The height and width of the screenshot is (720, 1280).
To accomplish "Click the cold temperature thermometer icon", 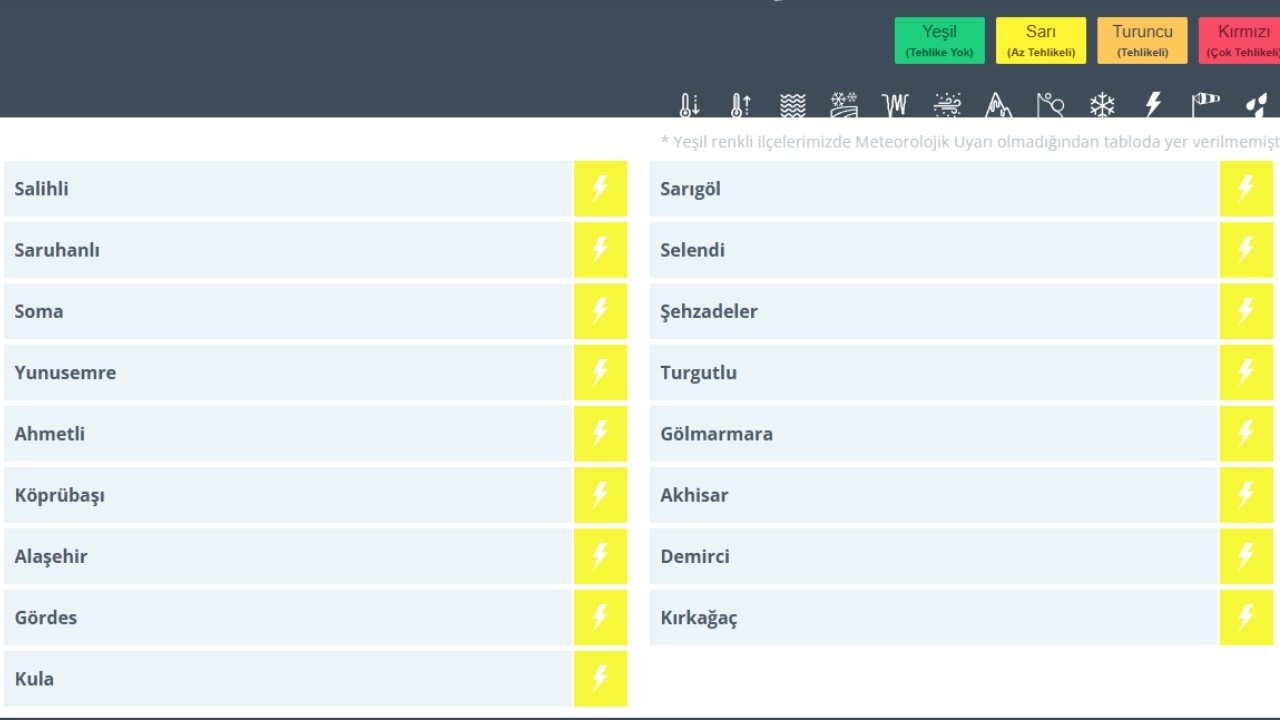I will (689, 105).
